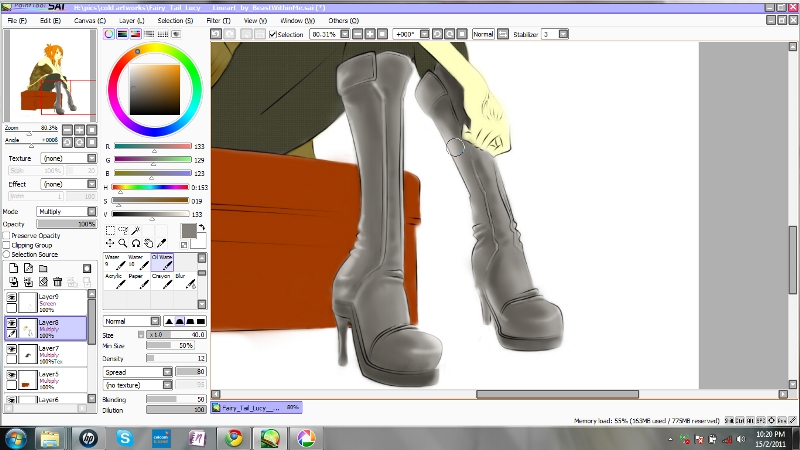Select the Move tool

coord(110,243)
